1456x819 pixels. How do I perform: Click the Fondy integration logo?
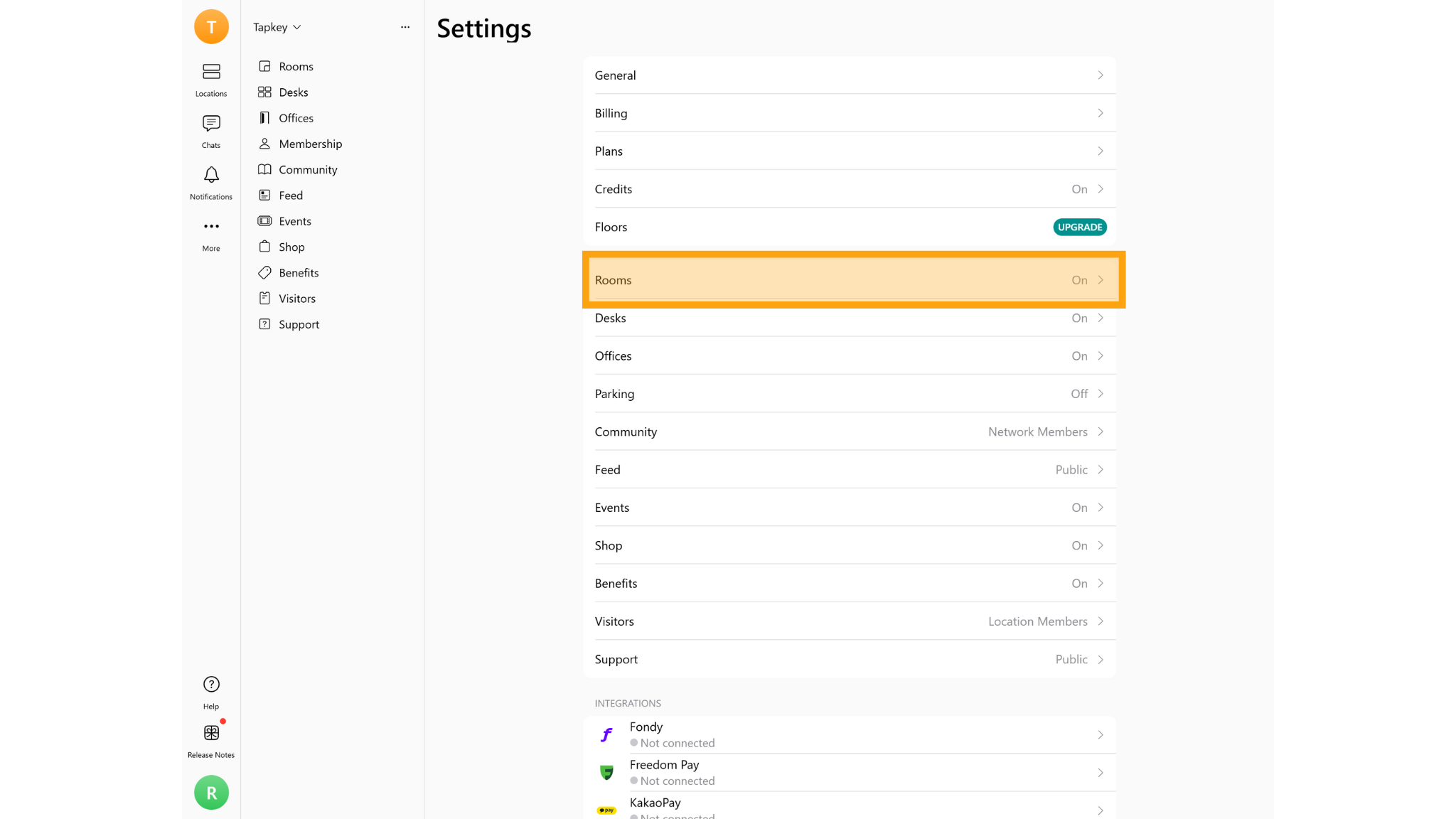click(606, 734)
